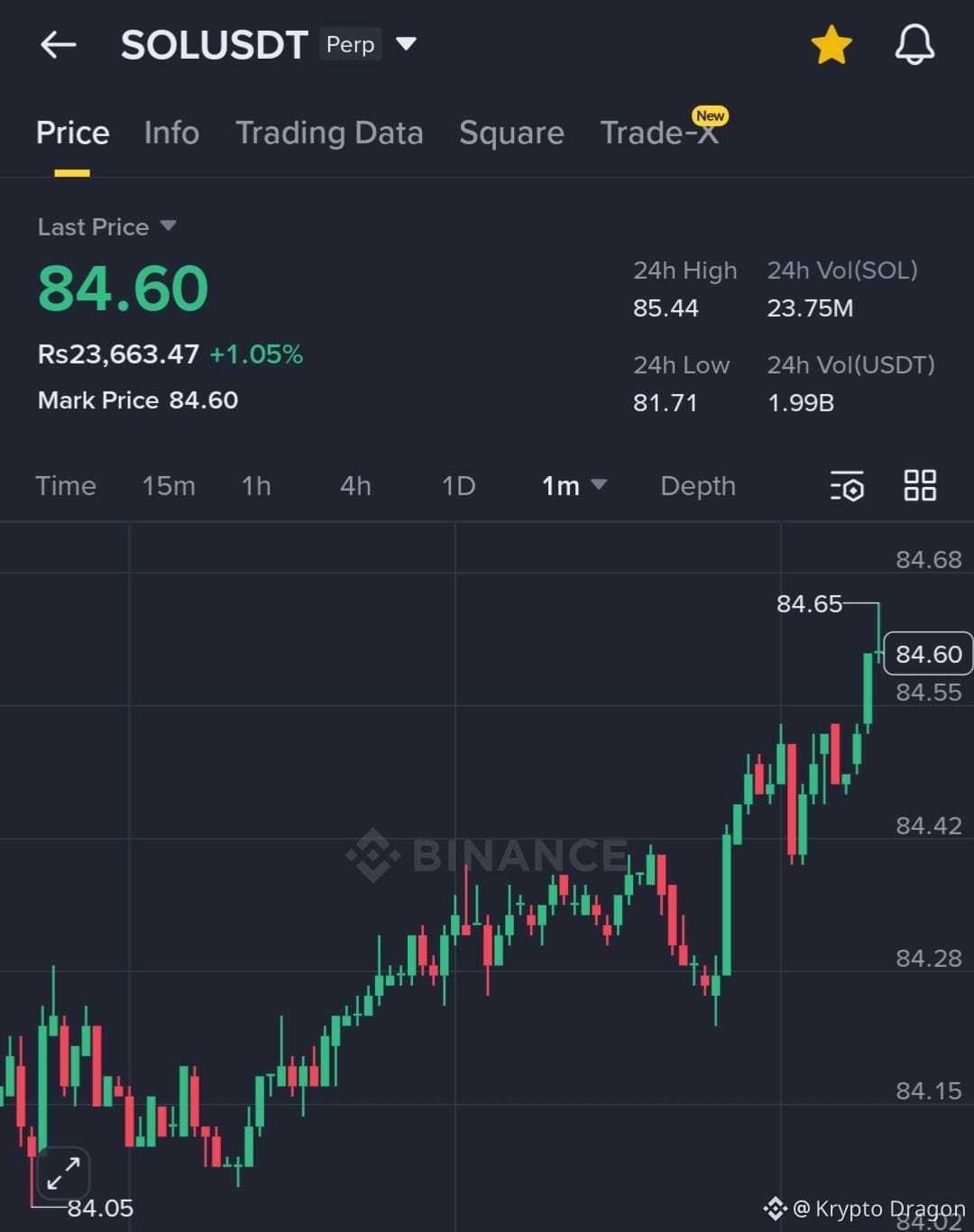Viewport: 974px width, 1232px height.
Task: Expand the 1m interval dropdown
Action: click(574, 486)
